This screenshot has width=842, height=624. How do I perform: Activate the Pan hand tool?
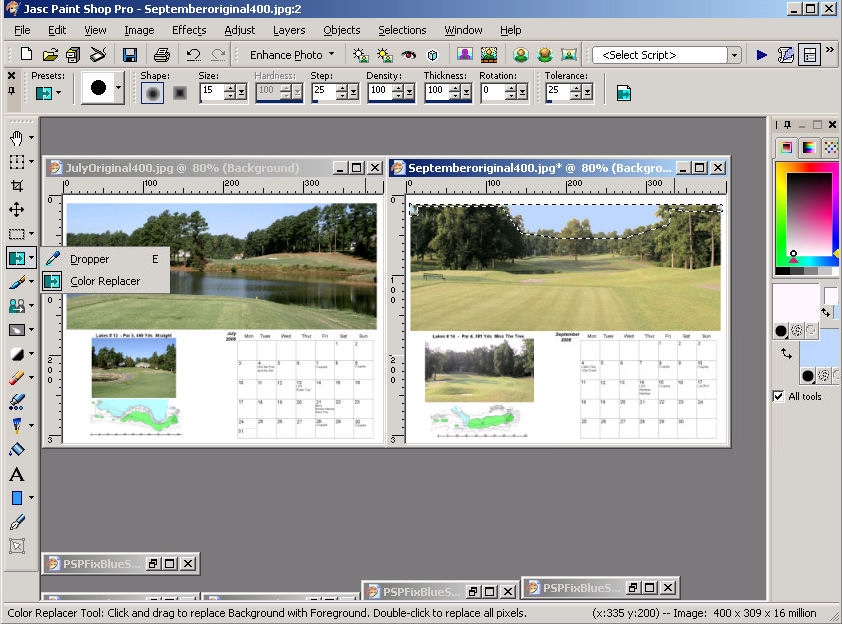(x=16, y=138)
